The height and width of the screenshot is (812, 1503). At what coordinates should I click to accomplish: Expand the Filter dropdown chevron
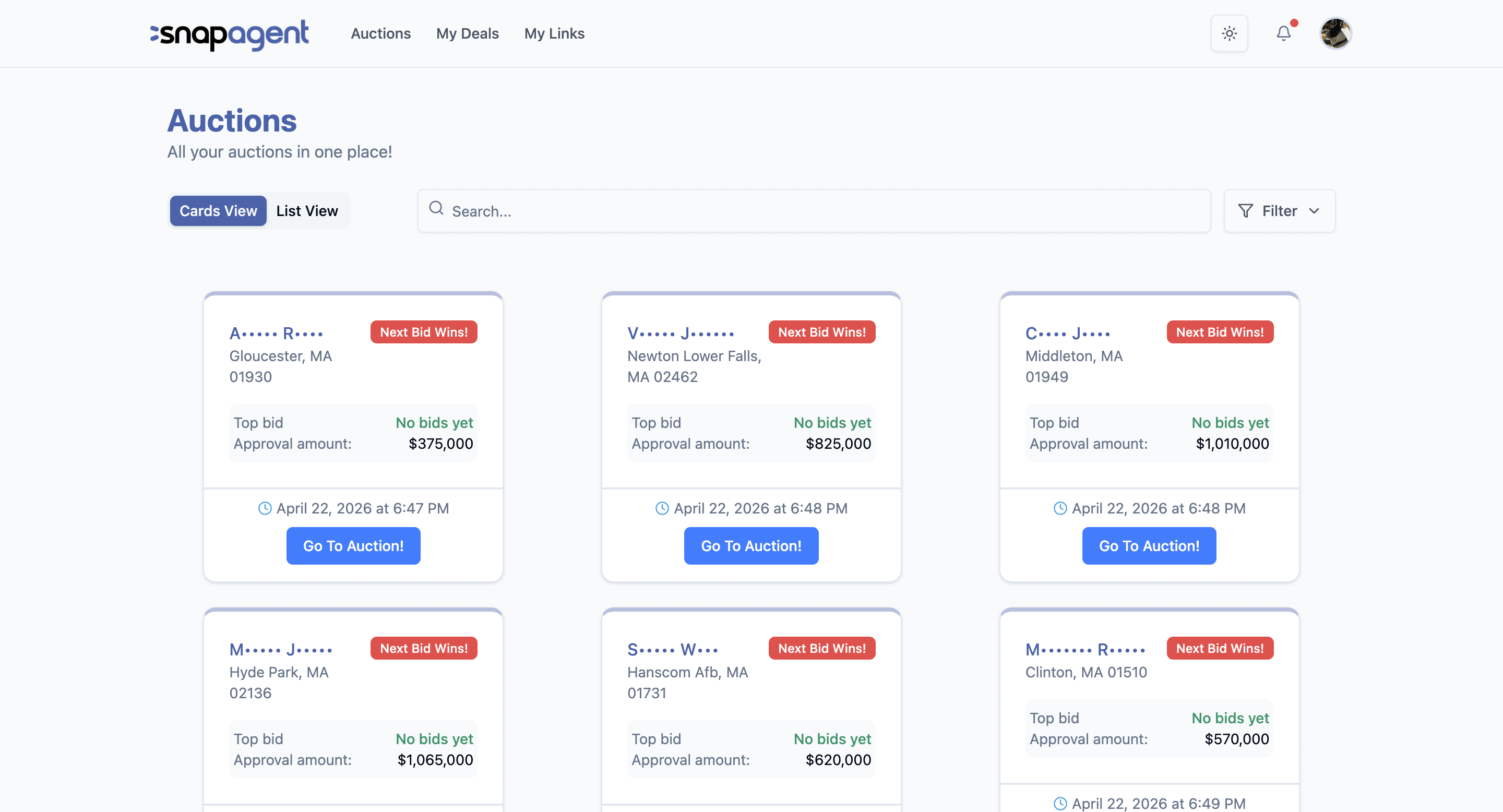point(1314,211)
